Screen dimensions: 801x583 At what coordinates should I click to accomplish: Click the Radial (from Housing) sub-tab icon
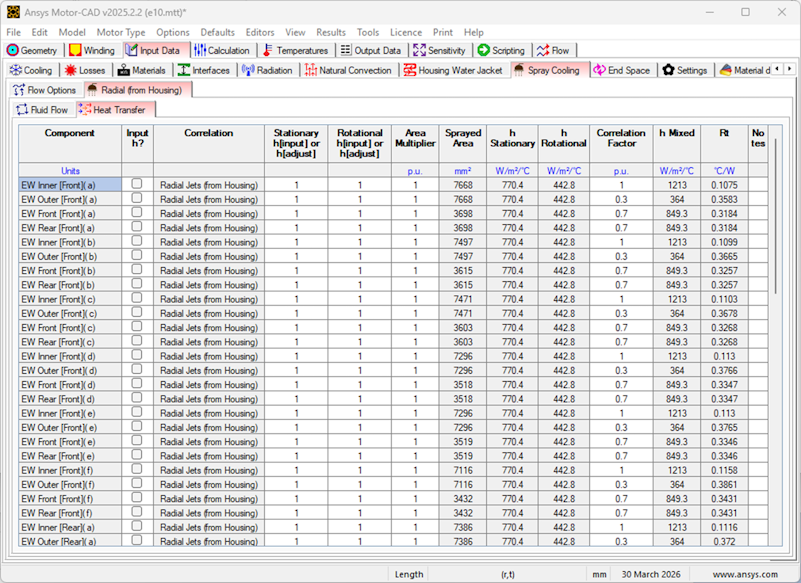tap(92, 90)
